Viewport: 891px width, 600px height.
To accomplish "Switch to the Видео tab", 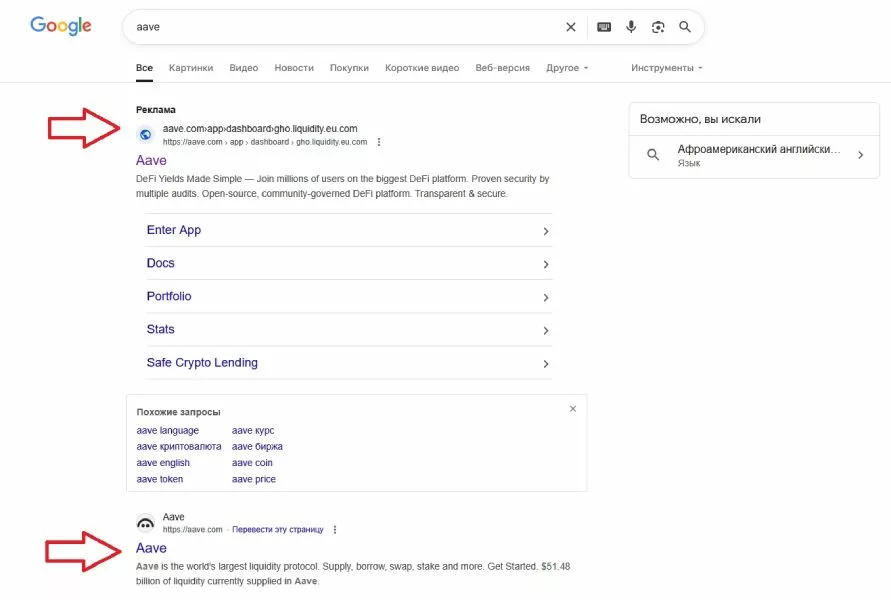I will (244, 68).
